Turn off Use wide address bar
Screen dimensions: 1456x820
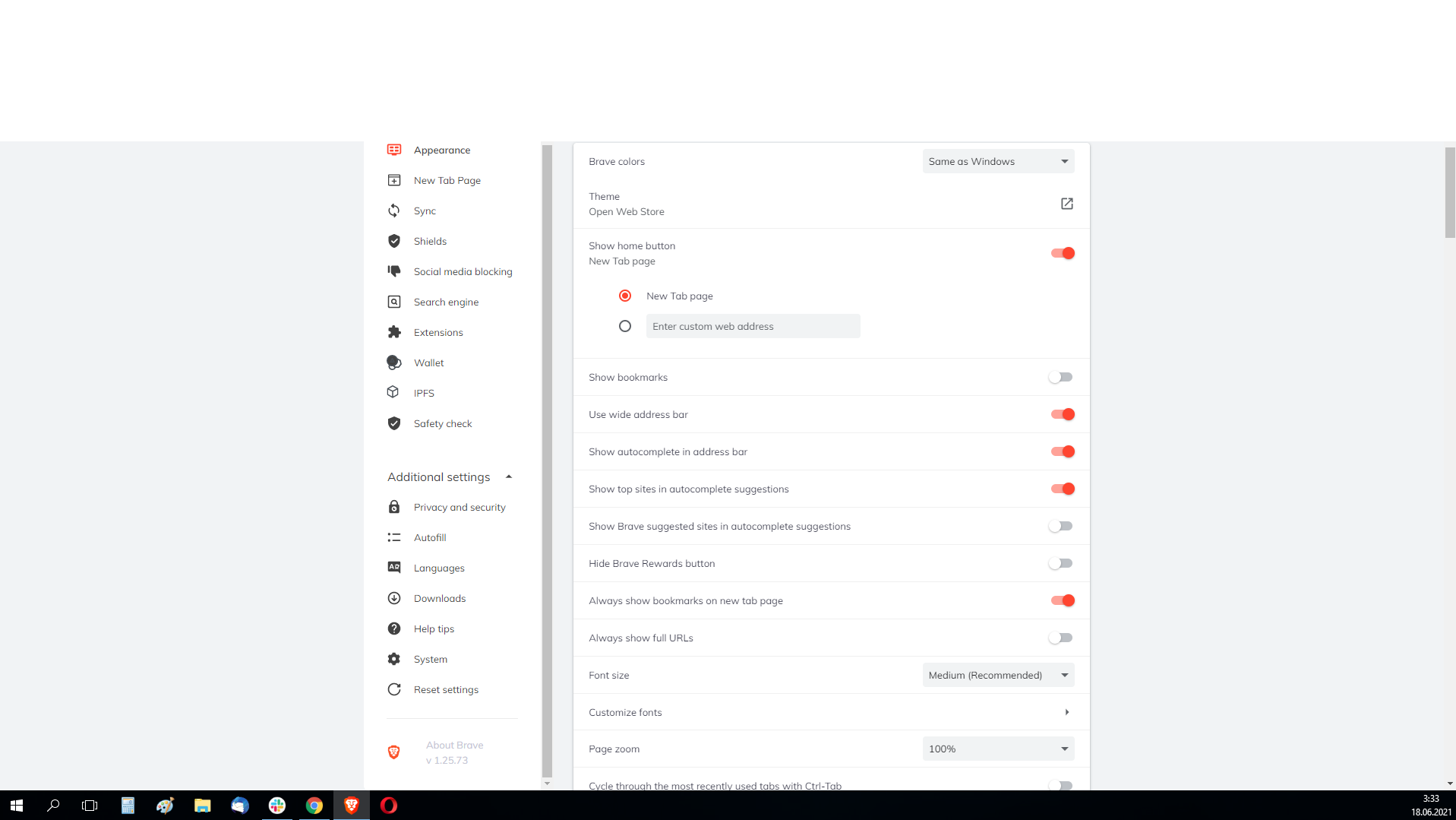coord(1062,414)
